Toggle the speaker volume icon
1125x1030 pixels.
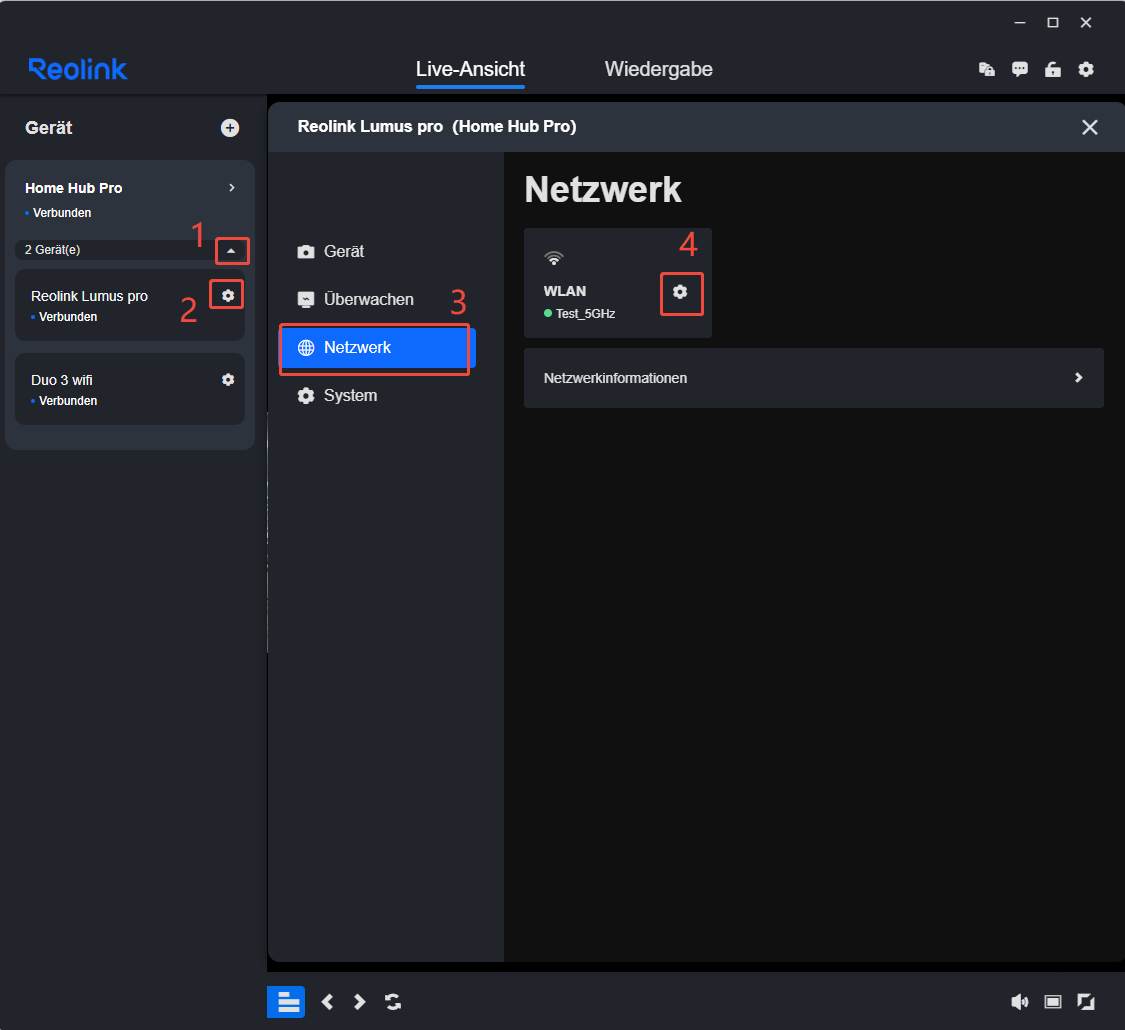(1020, 1001)
